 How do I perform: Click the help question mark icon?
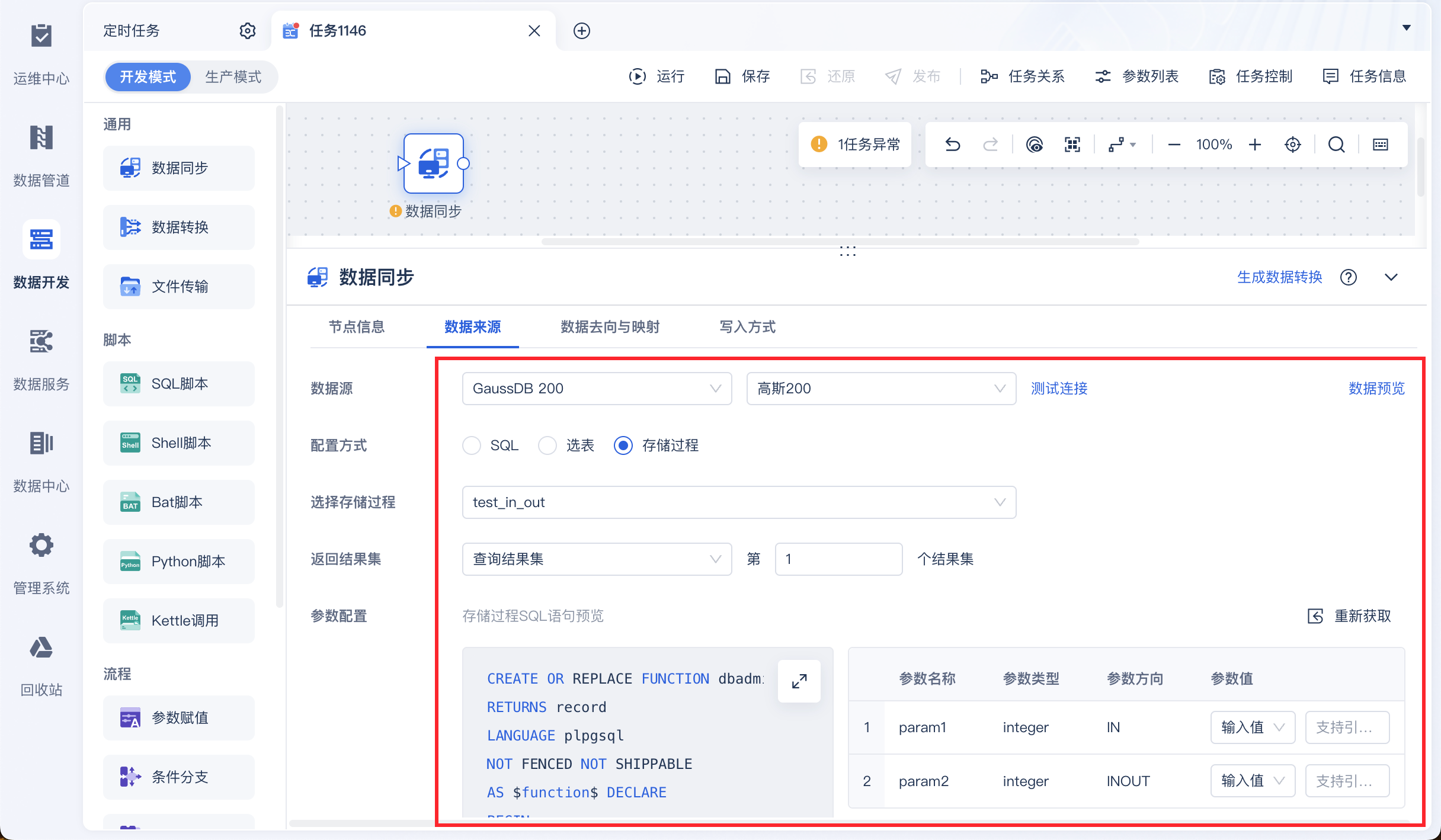(x=1349, y=277)
